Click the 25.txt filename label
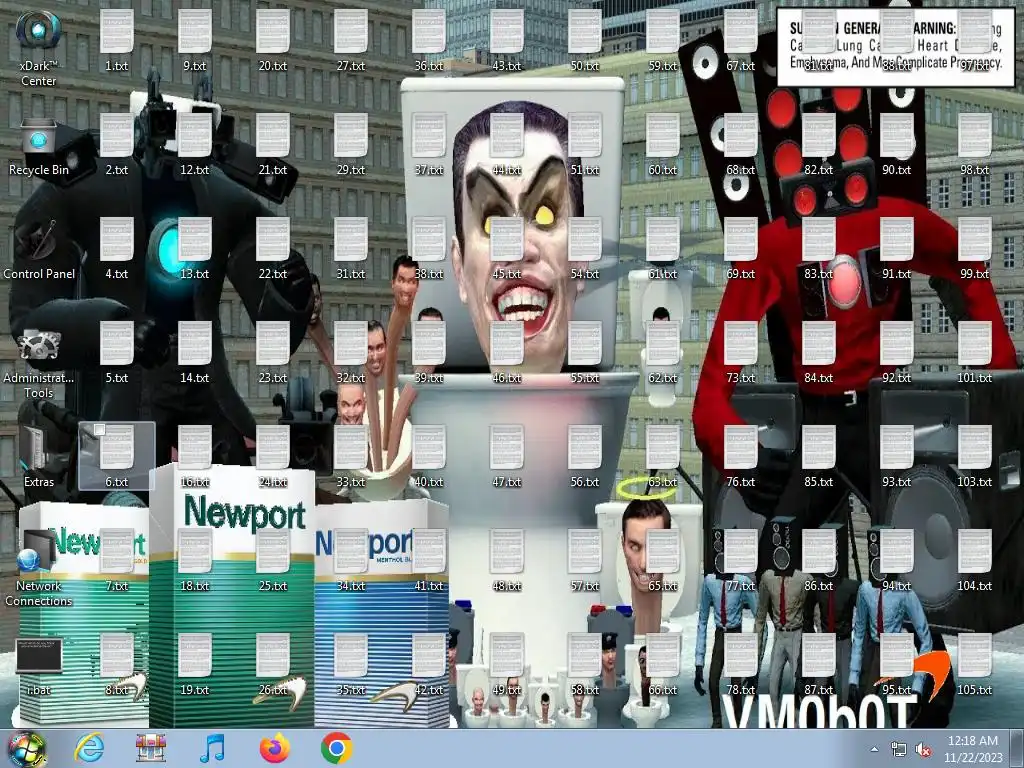 tap(273, 586)
